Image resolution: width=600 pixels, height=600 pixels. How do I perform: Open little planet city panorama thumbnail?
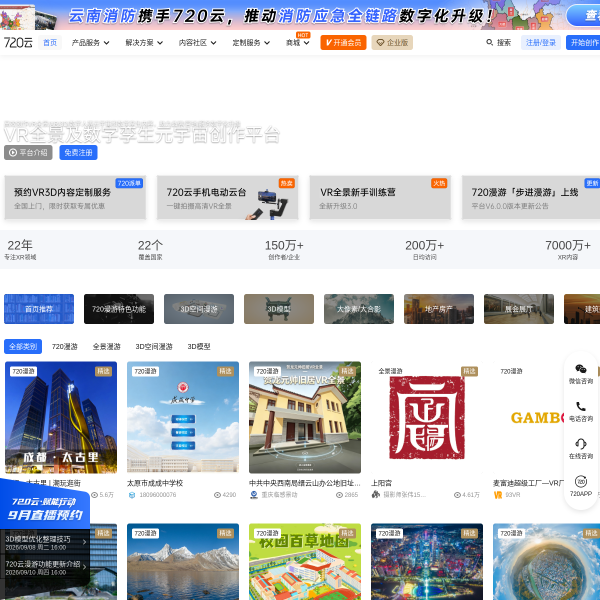coord(546,562)
